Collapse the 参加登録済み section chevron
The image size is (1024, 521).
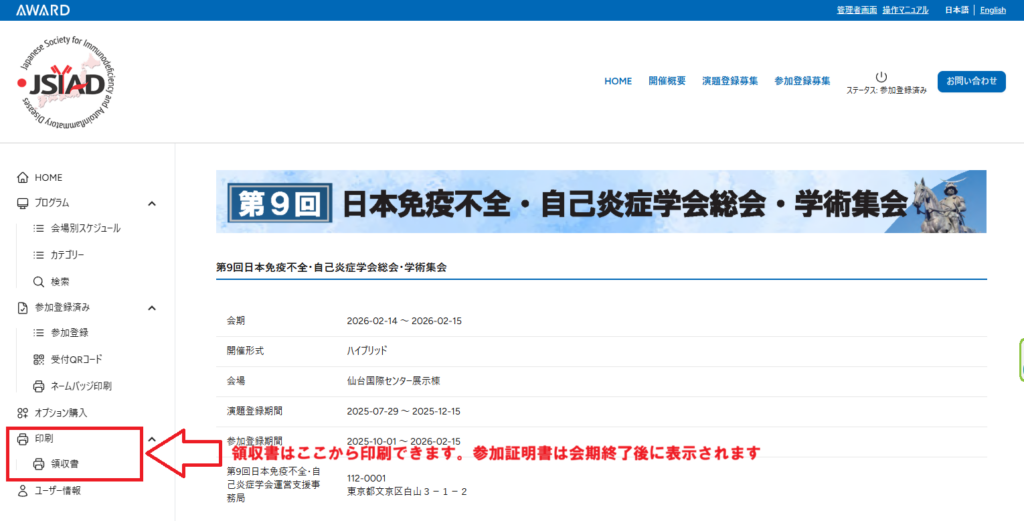point(152,308)
